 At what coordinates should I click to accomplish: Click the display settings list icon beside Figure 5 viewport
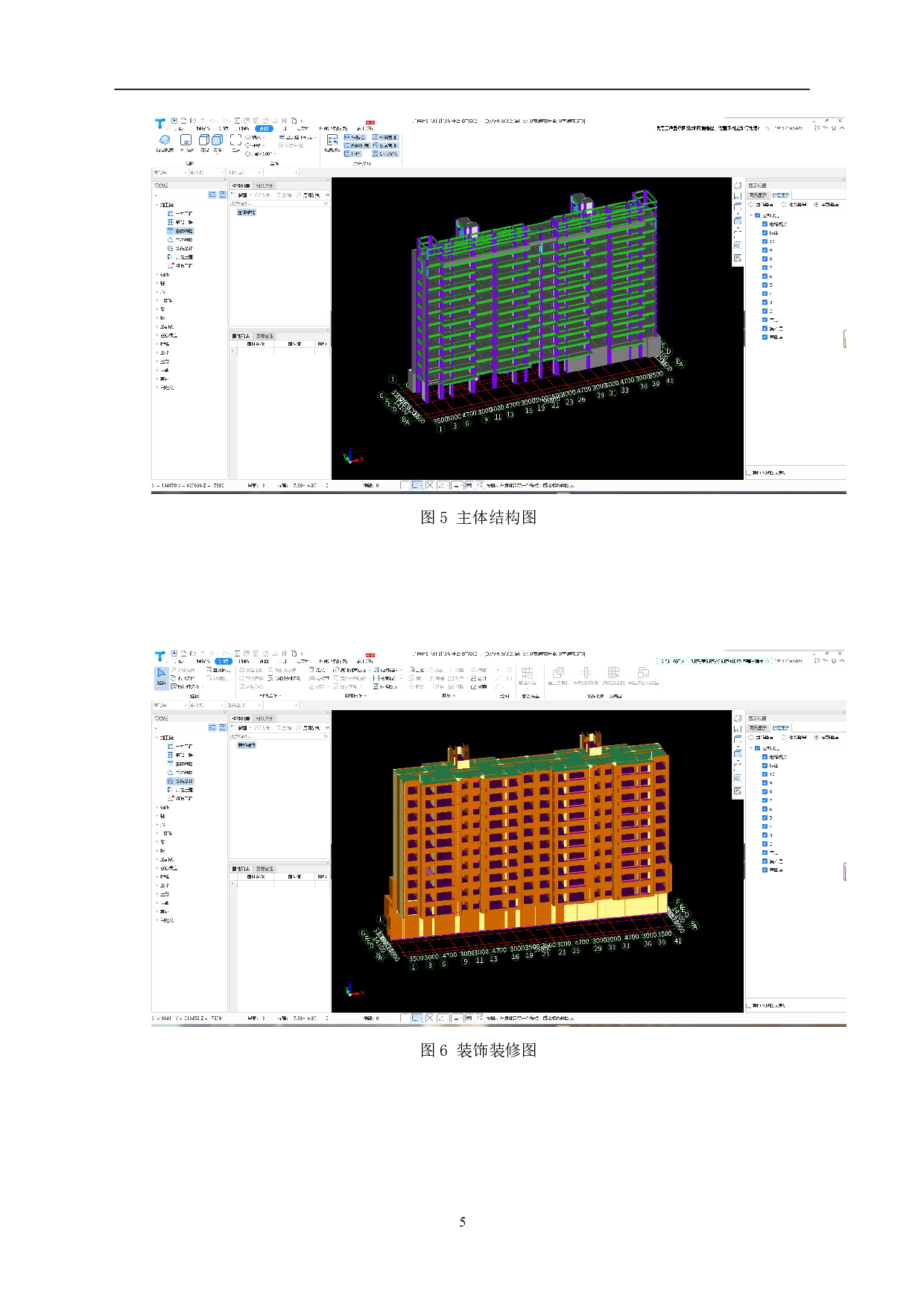[x=738, y=258]
